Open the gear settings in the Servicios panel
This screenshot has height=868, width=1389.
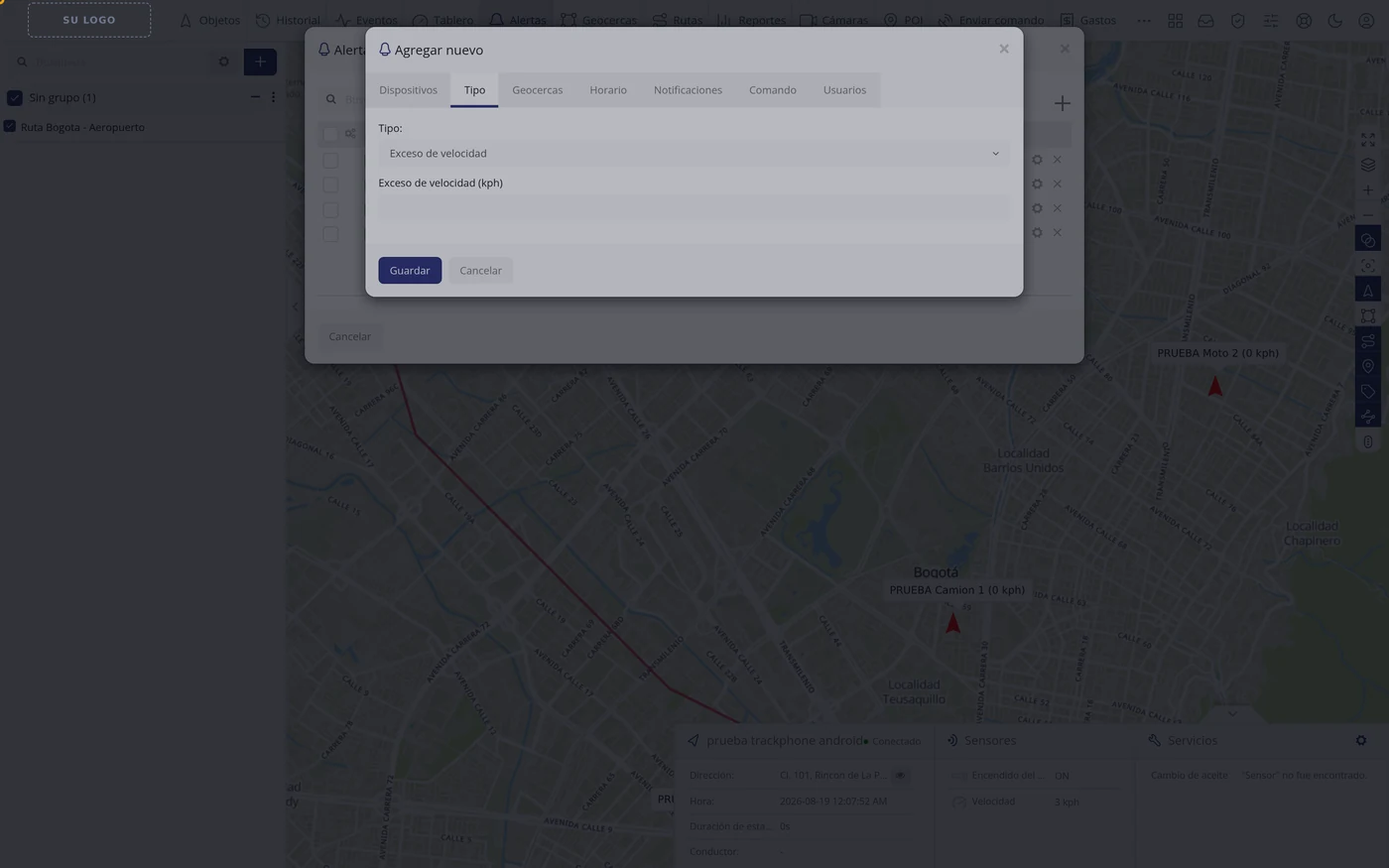pos(1361,740)
